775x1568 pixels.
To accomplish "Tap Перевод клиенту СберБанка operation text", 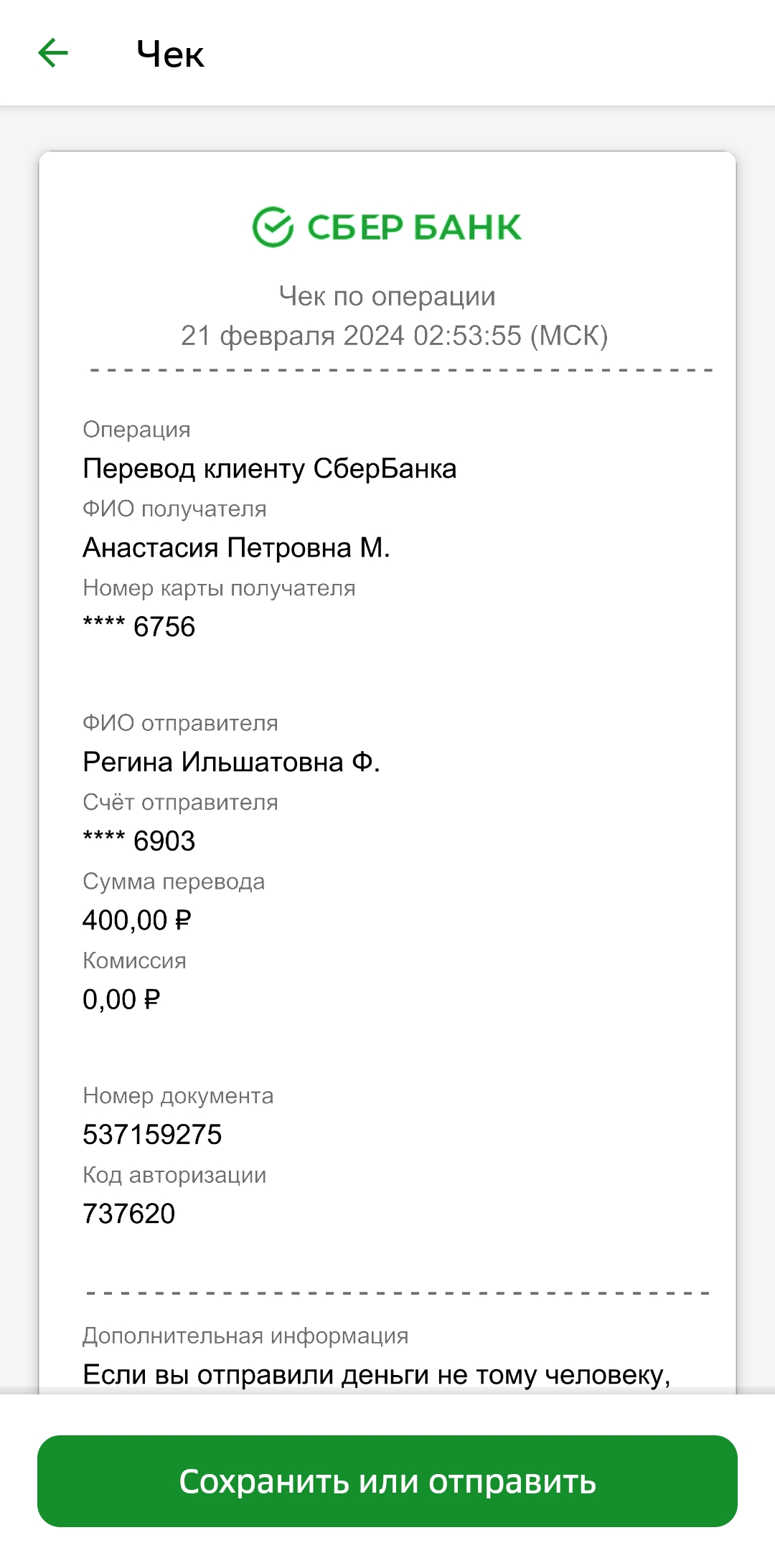I will (x=270, y=468).
